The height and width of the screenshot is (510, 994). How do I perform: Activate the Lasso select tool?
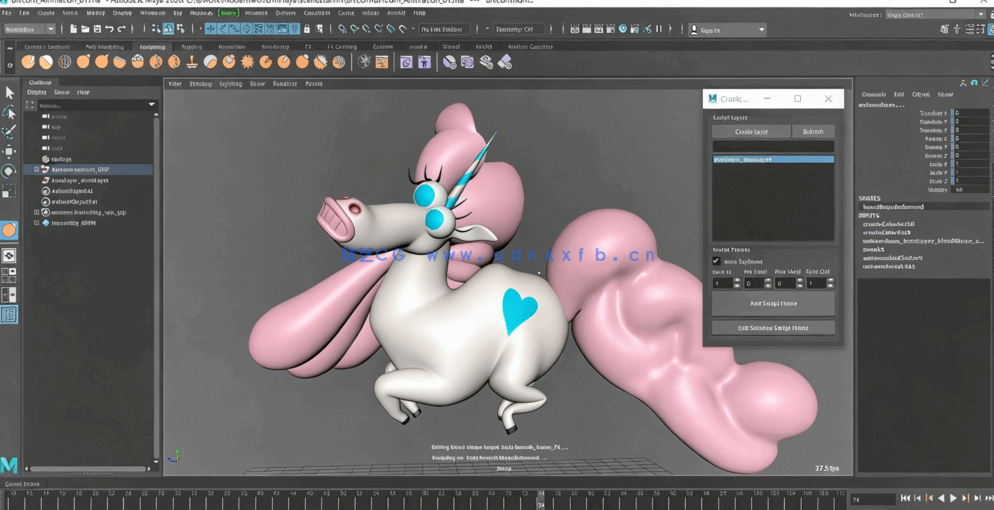click(x=10, y=112)
